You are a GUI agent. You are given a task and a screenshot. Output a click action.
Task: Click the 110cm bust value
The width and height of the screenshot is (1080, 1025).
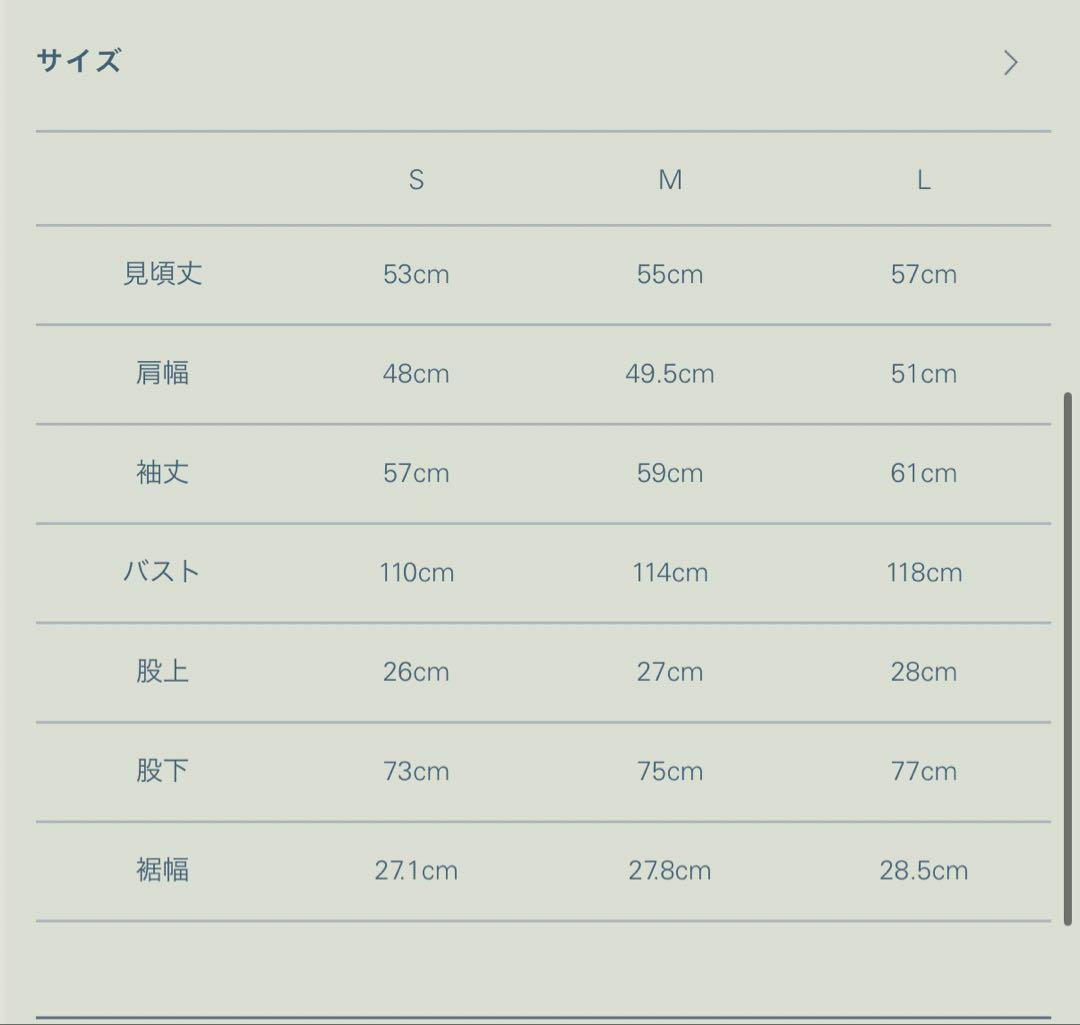click(x=416, y=573)
